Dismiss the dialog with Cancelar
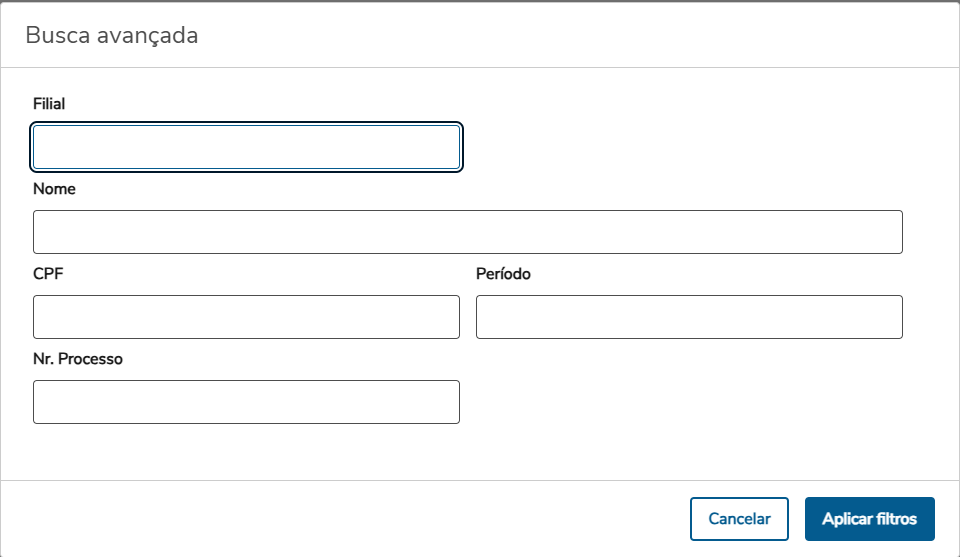This screenshot has width=960, height=557. 739,519
